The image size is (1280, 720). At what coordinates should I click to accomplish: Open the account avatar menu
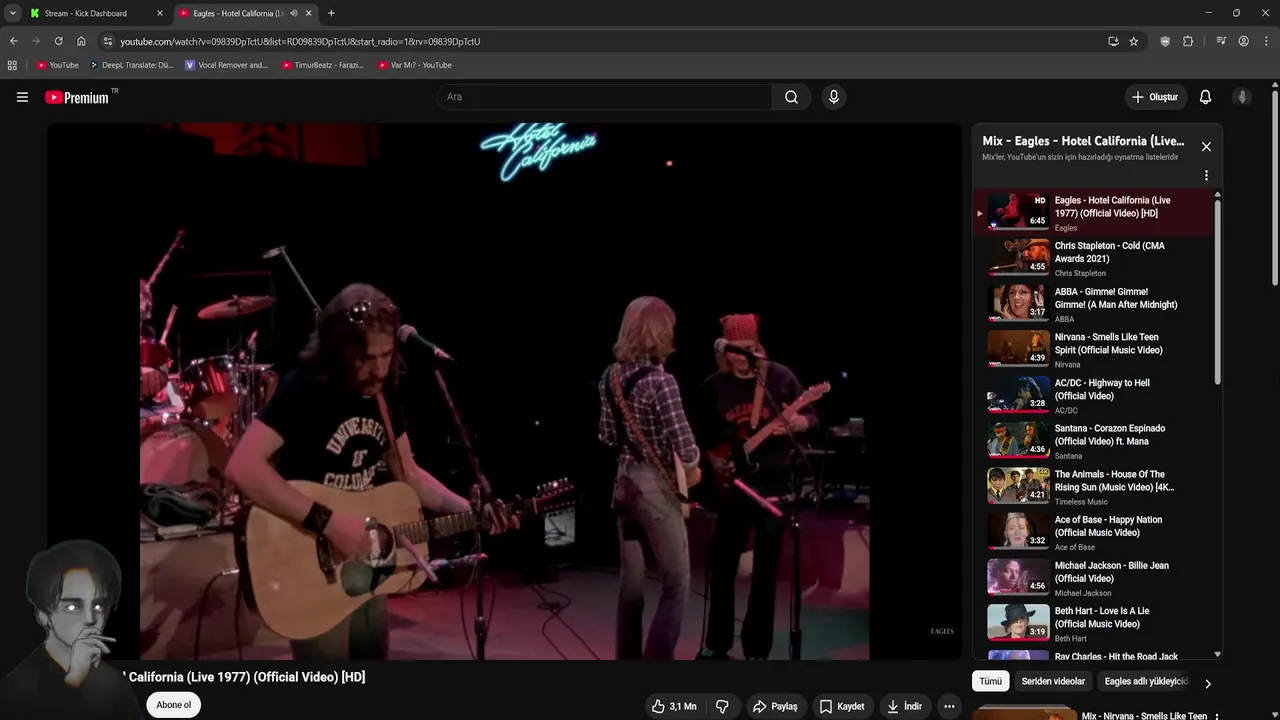pyautogui.click(x=1242, y=97)
